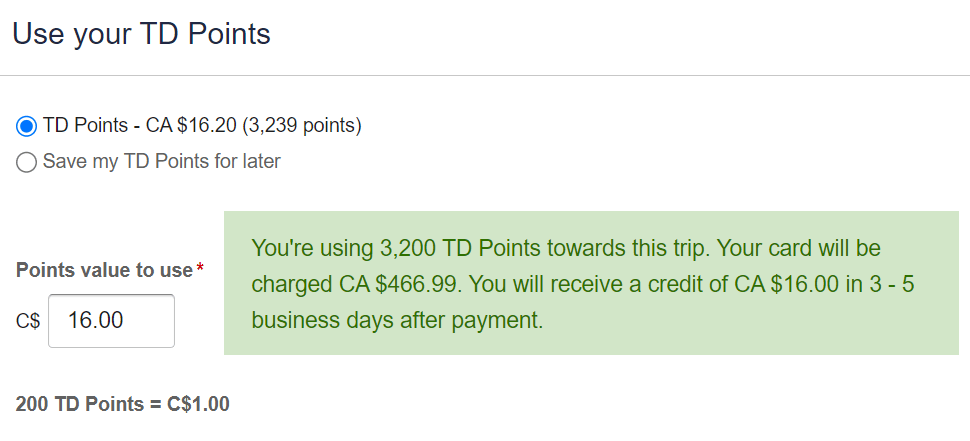Click the "CA $466.99" charge amount in message
The width and height of the screenshot is (970, 441).
pos(398,285)
